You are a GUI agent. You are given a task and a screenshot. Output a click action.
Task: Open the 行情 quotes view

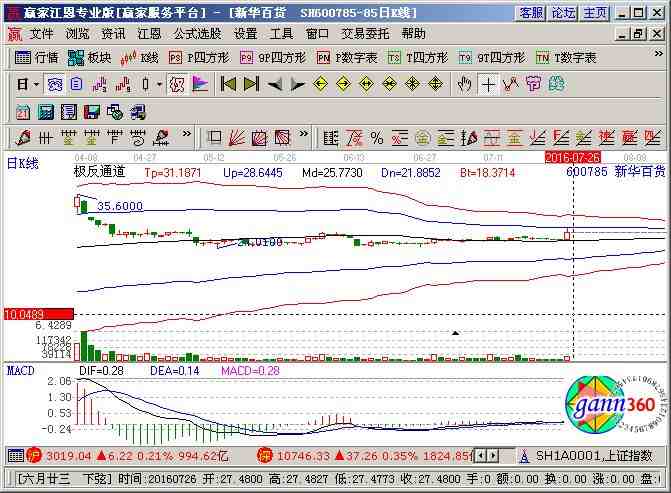pyautogui.click(x=36, y=57)
